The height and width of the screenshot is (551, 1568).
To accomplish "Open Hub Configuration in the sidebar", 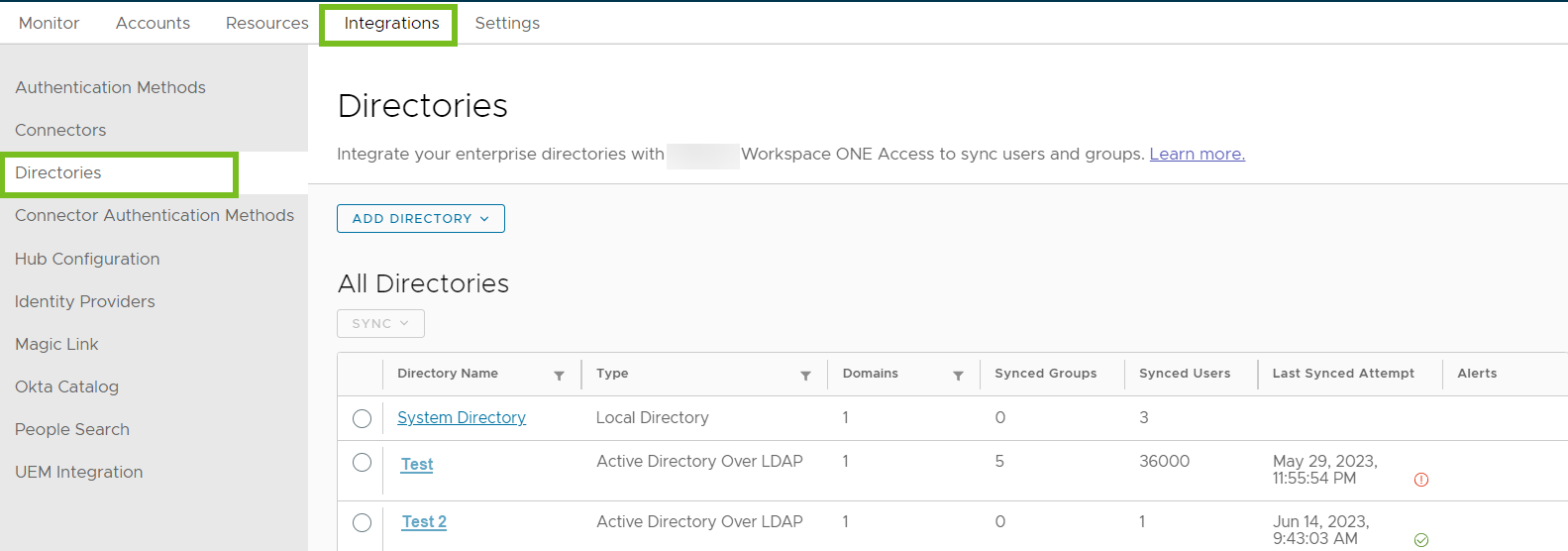I will click(x=87, y=259).
